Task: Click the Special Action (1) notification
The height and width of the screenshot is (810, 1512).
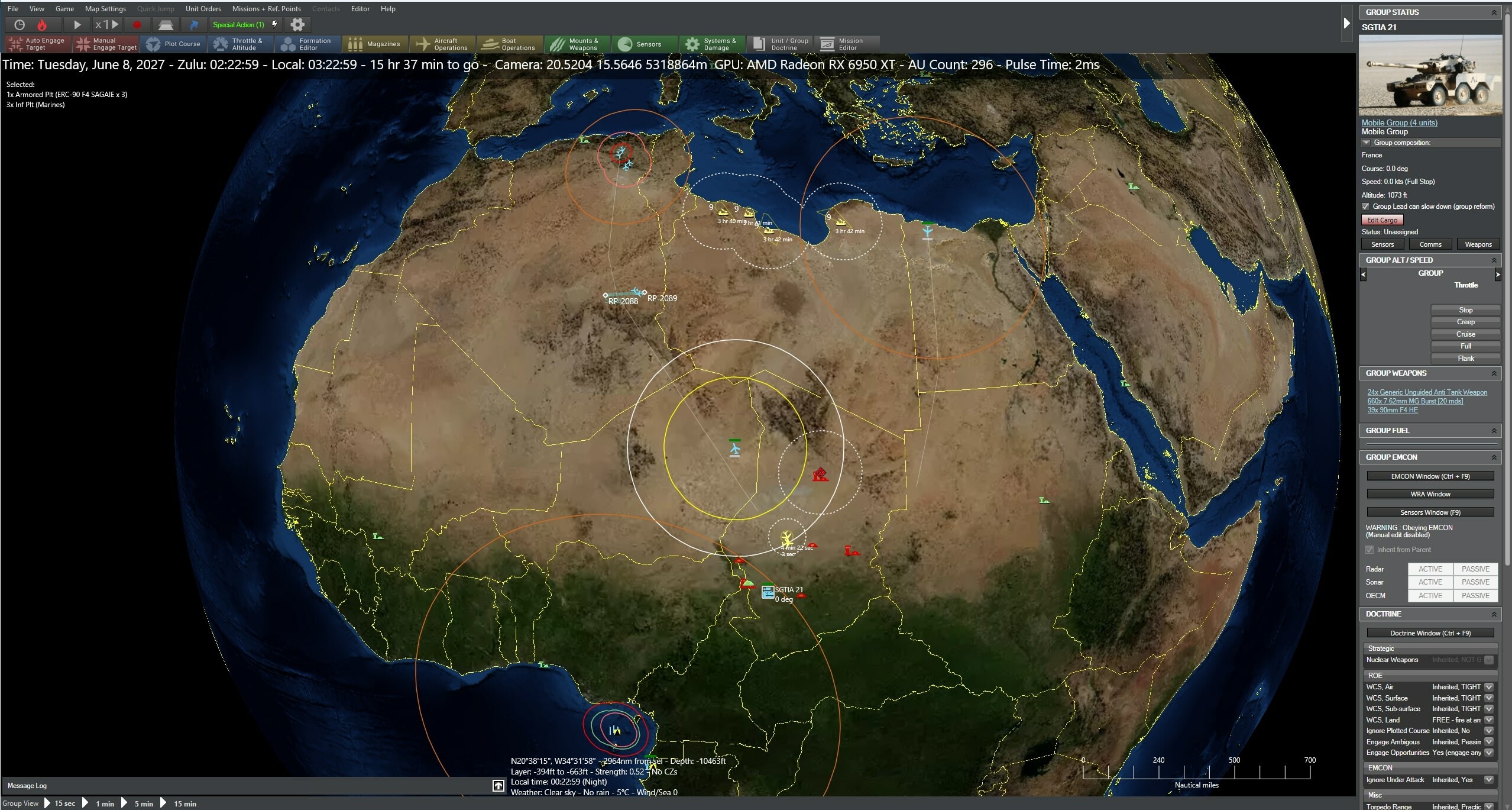Action: (x=239, y=24)
